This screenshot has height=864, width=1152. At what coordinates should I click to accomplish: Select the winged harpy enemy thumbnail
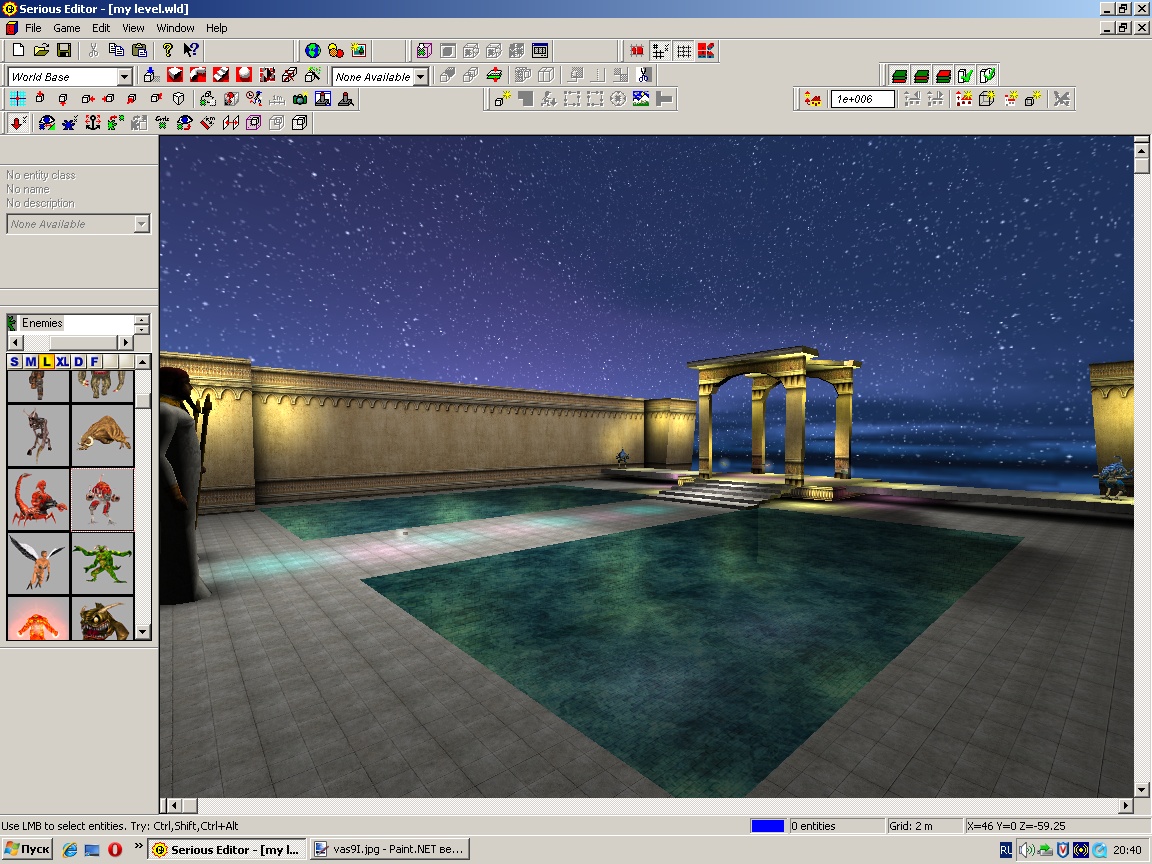click(38, 564)
